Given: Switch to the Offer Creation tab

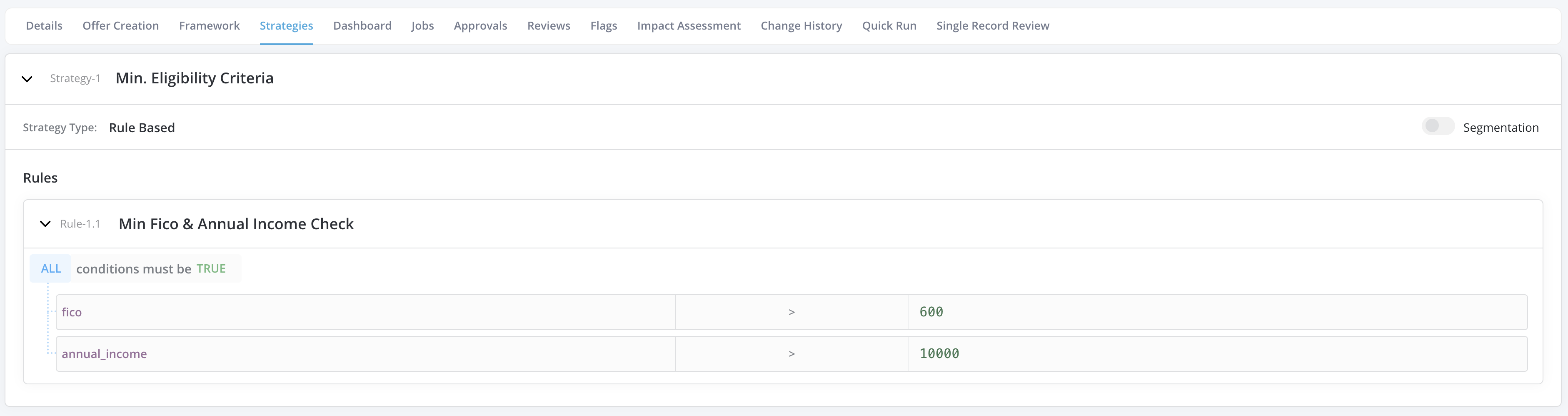Looking at the screenshot, I should coord(120,25).
